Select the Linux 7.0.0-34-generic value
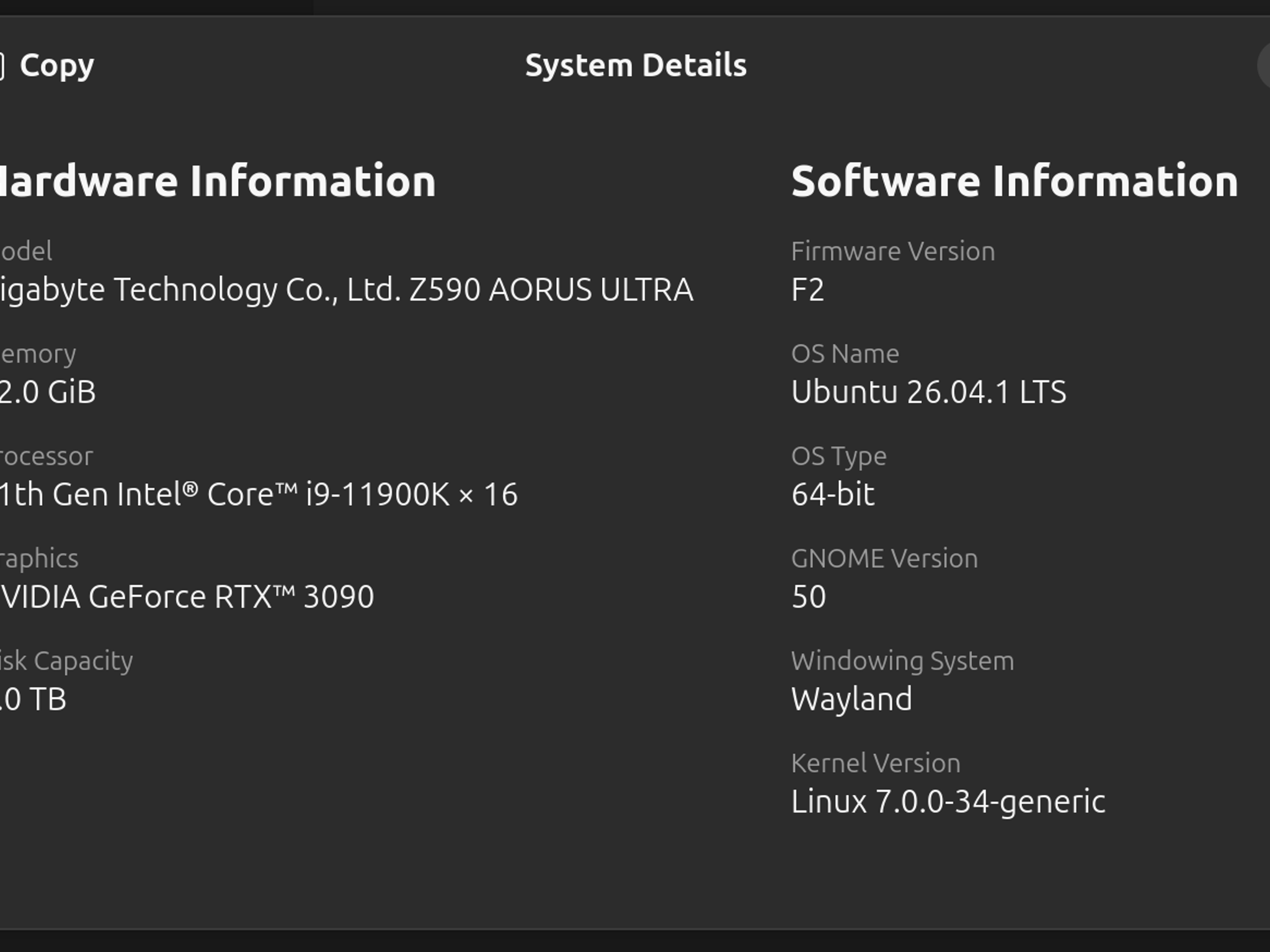1270x952 pixels. [948, 802]
